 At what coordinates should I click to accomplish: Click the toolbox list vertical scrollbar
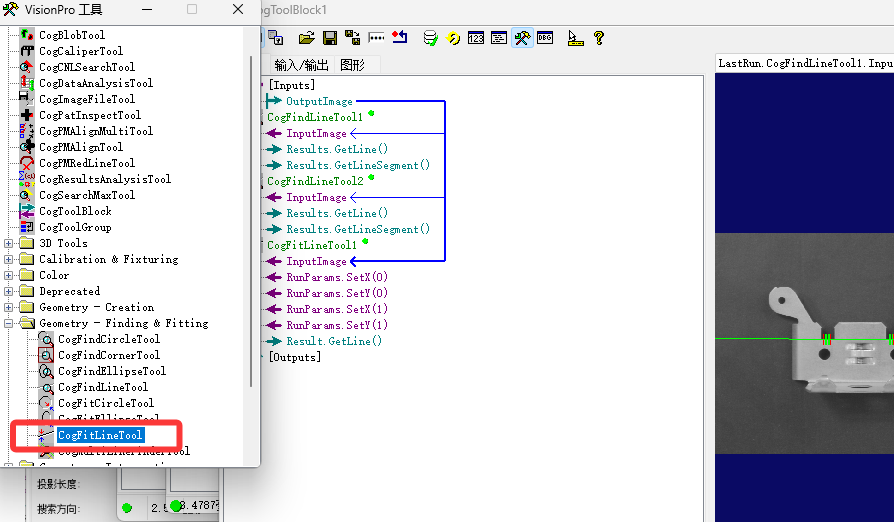(x=251, y=221)
